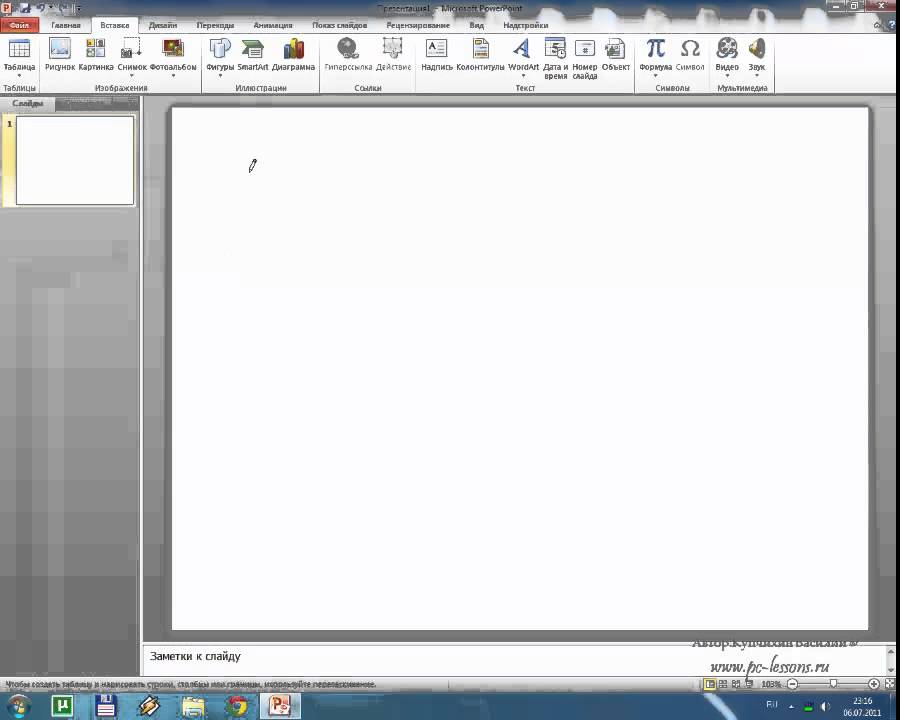Expand the Видео dropdown arrow
Image resolution: width=900 pixels, height=720 pixels.
727,76
